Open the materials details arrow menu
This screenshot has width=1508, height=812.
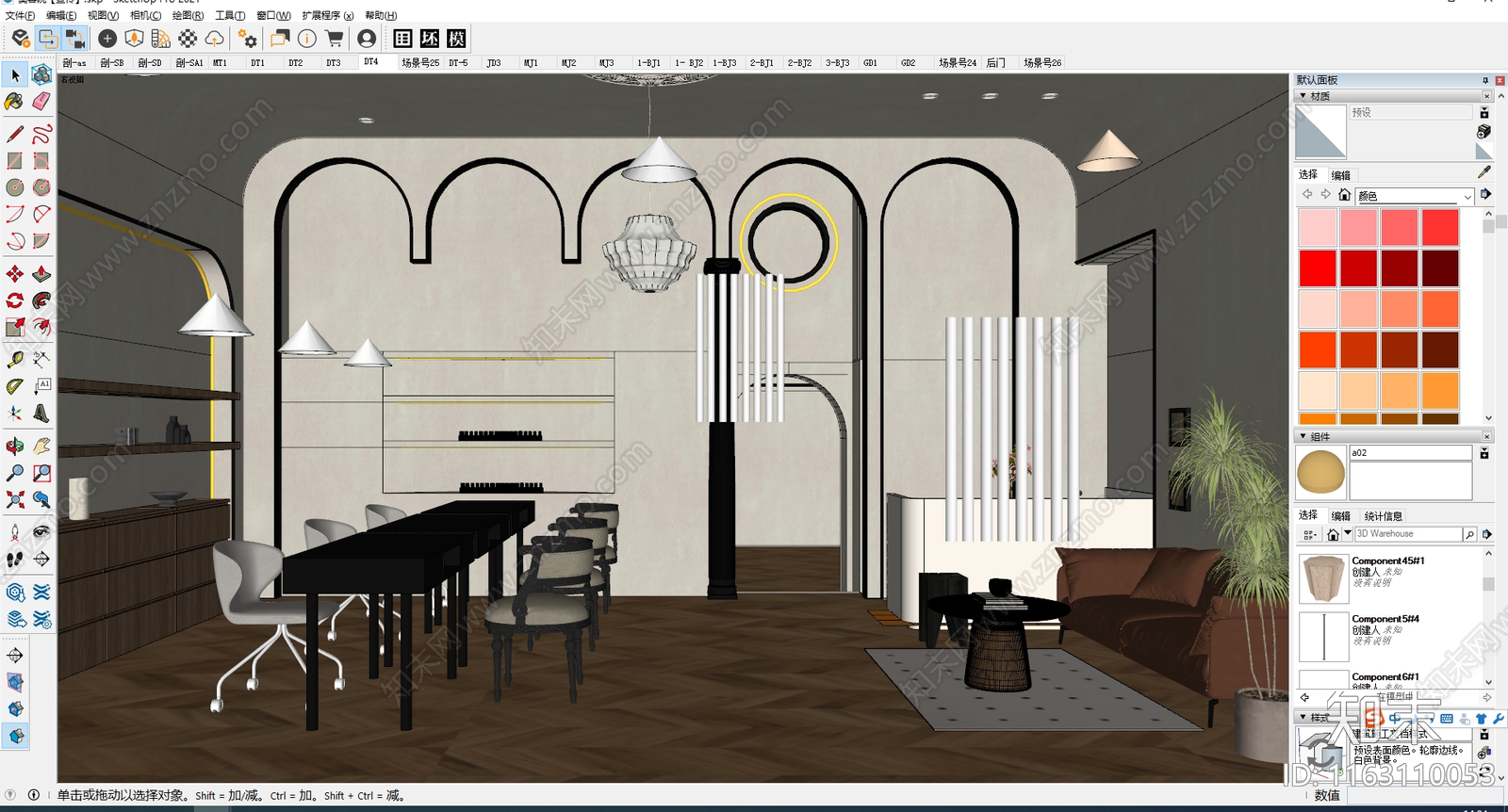[1486, 194]
